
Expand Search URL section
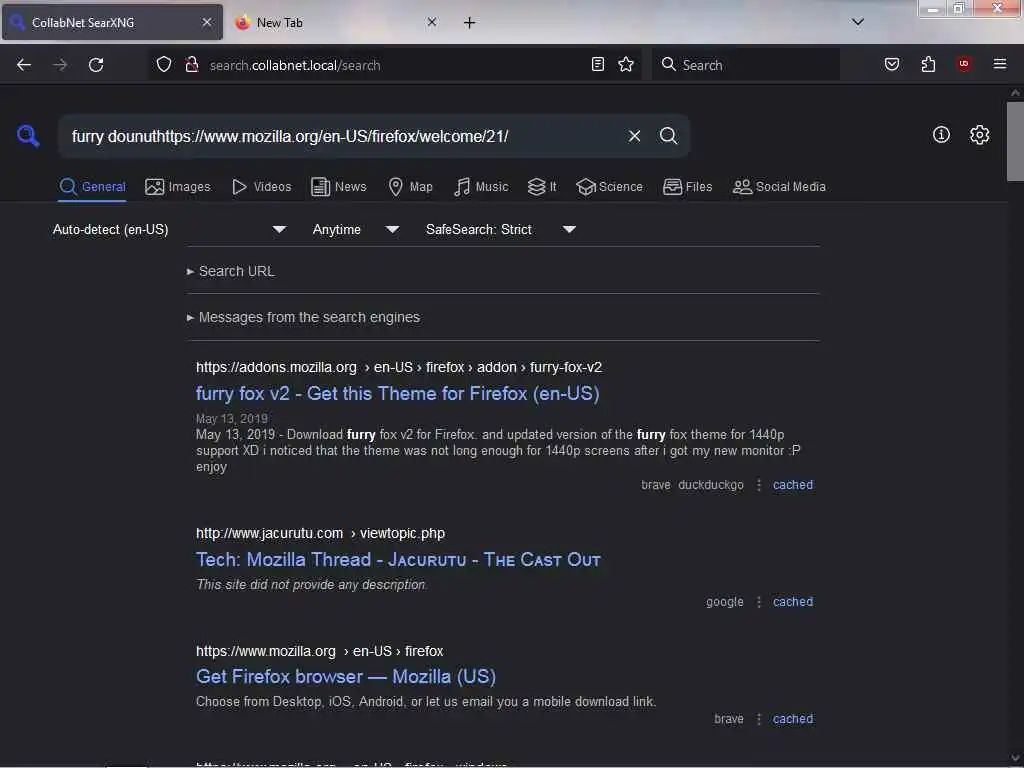coord(231,271)
